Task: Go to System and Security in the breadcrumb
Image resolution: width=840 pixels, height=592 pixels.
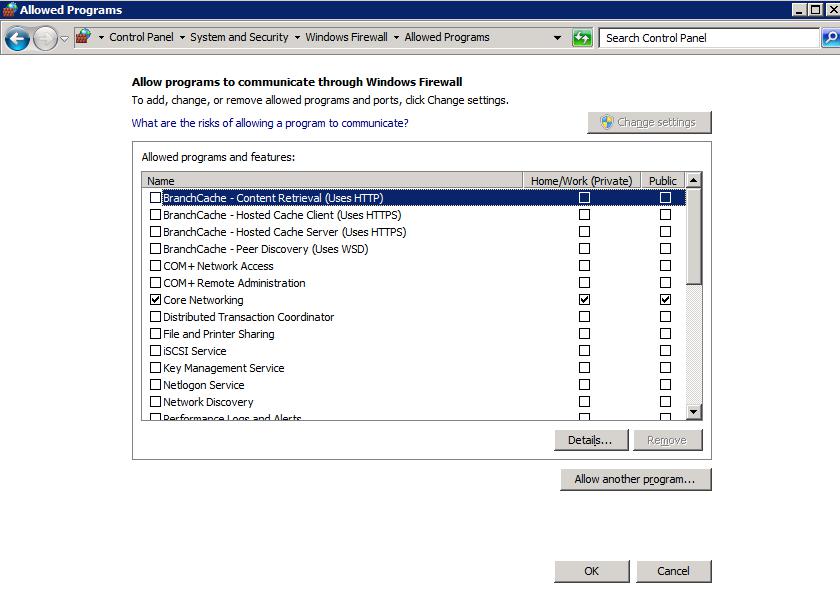Action: coord(239,37)
